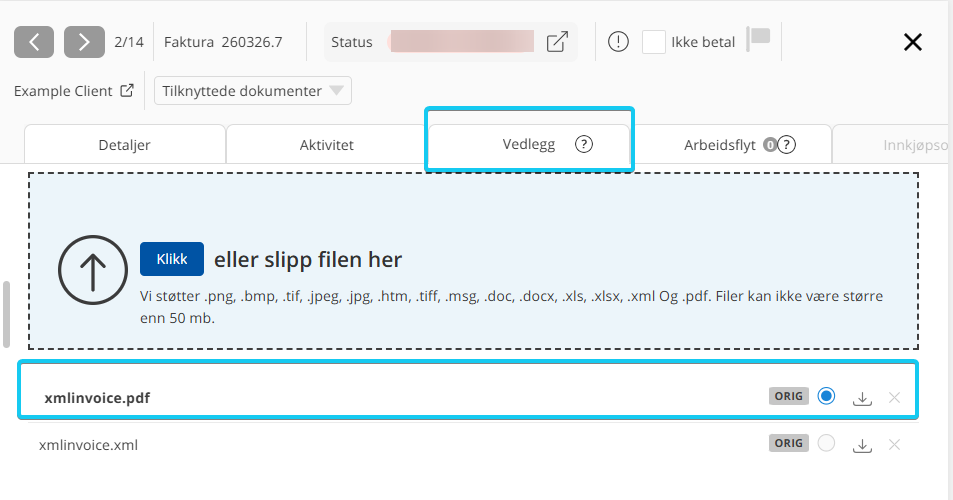
Task: Open status in external window icon
Action: [x=557, y=42]
